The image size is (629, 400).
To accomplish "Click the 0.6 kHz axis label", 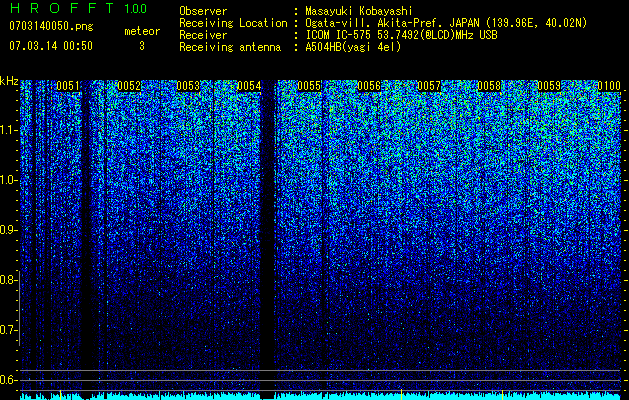I will coord(7,380).
